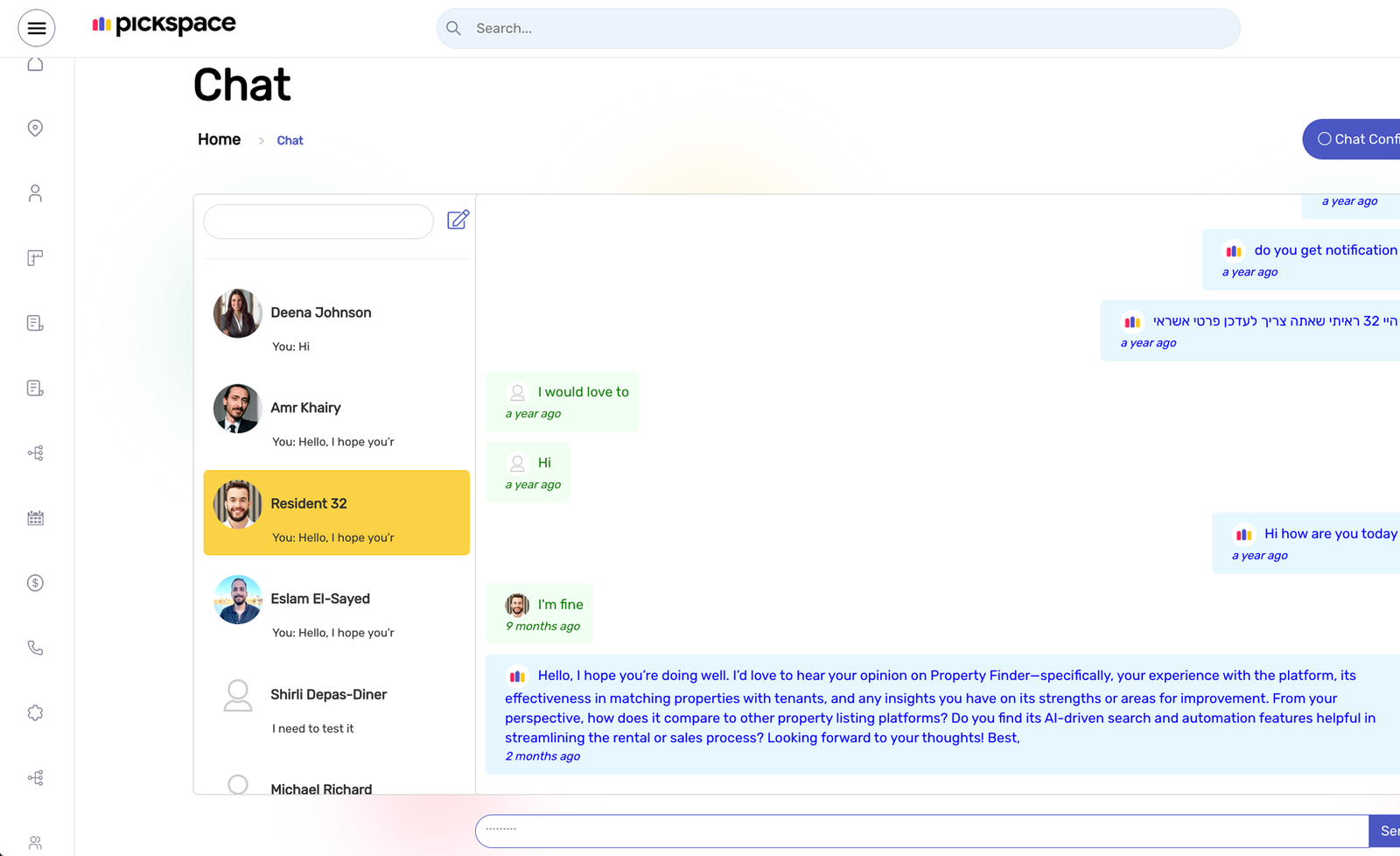Focus the contact search field
Screen dimensions: 1400x856
(x=318, y=222)
